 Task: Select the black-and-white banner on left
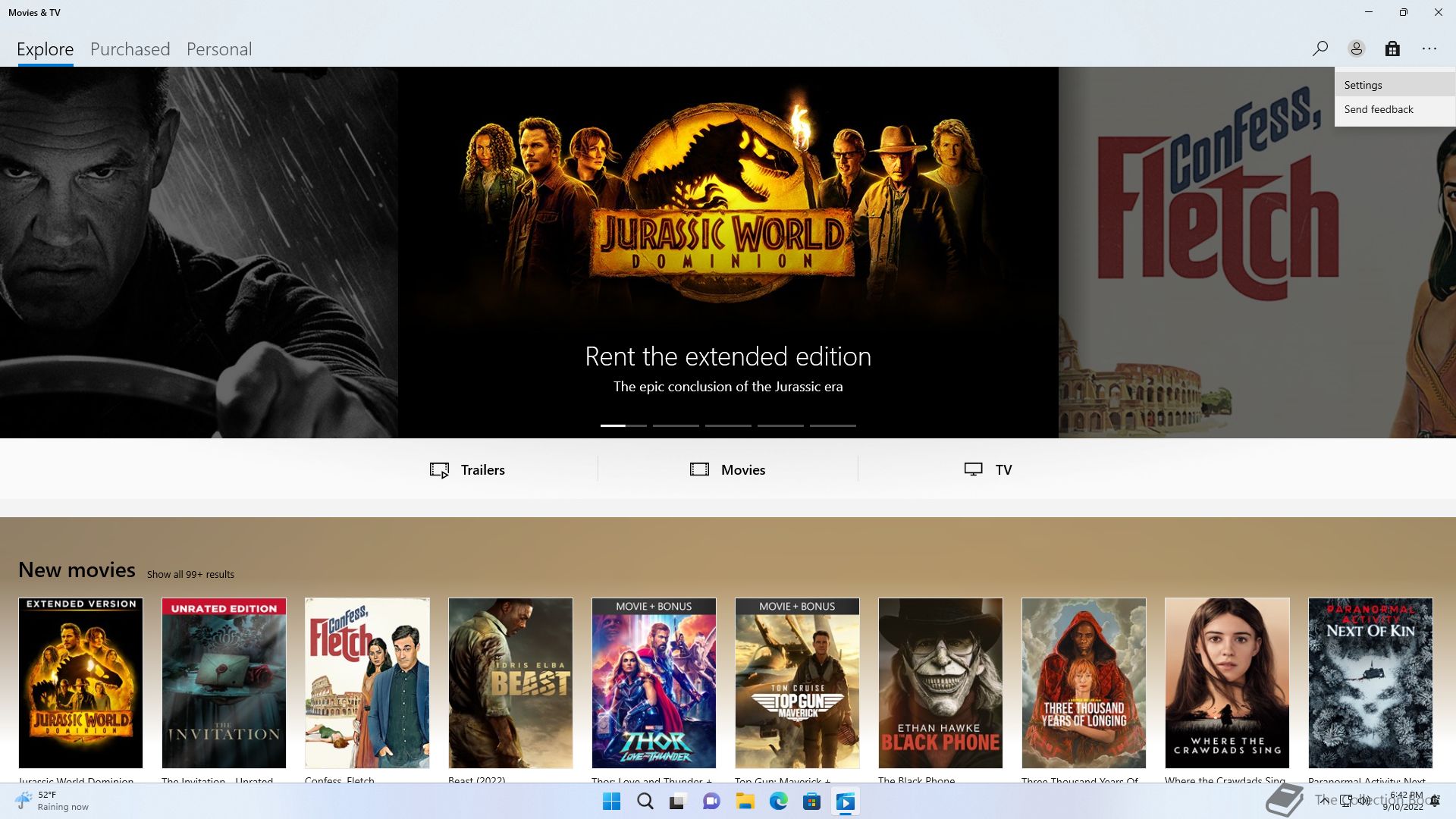point(199,253)
